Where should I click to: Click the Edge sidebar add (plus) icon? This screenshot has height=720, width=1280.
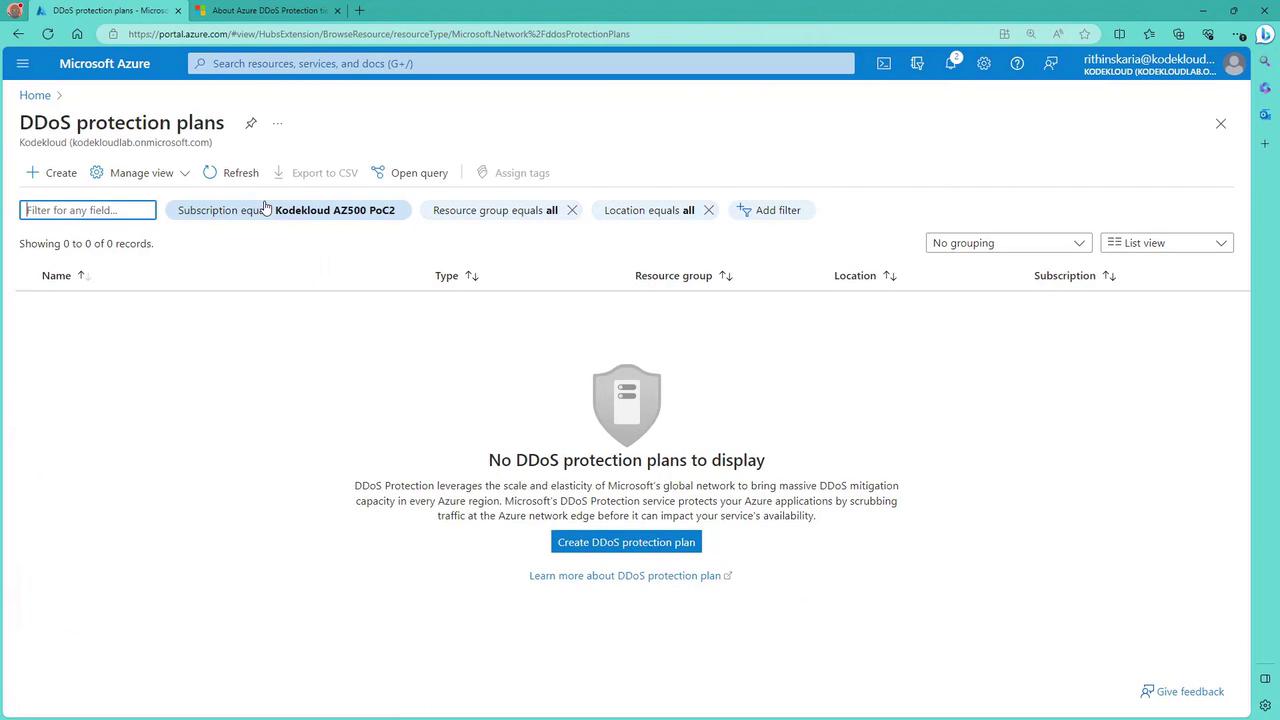[x=1265, y=144]
